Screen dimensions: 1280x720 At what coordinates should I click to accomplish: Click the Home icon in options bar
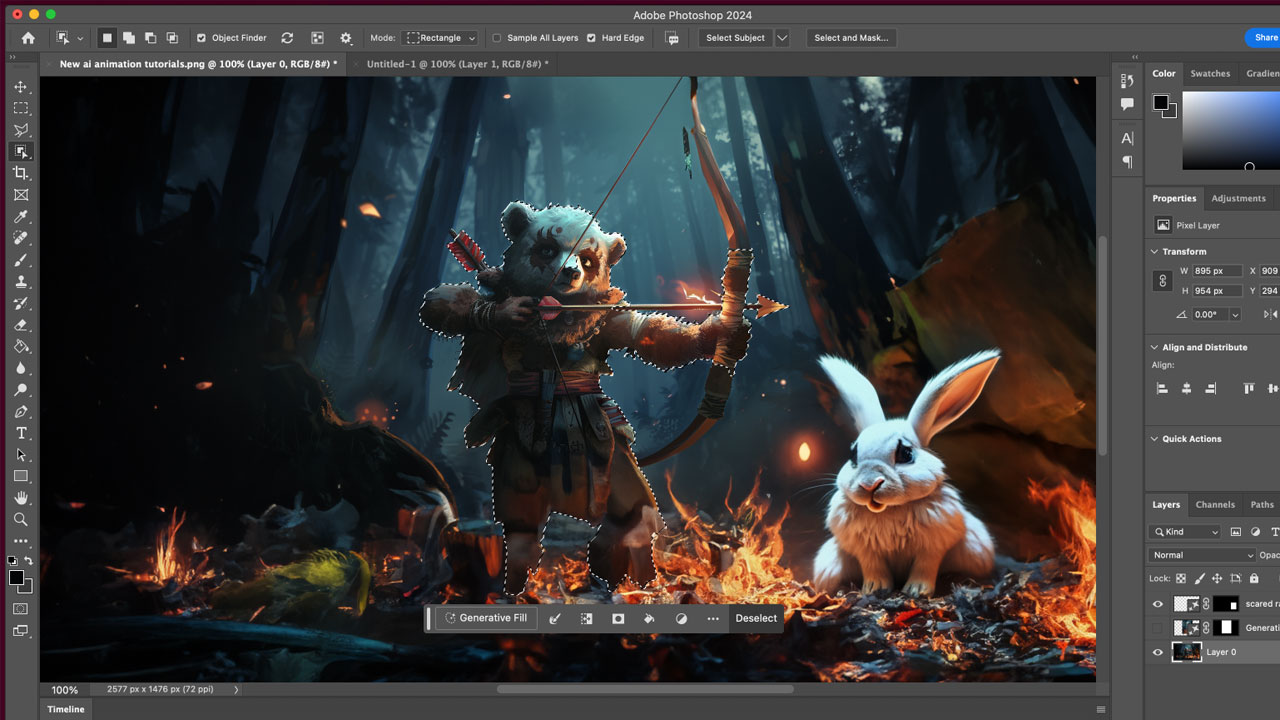tap(28, 38)
